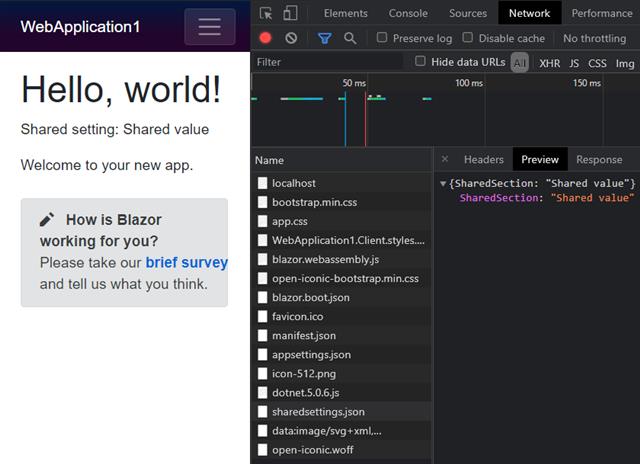Toggle the device toolbar icon
Viewport: 640px width, 464px height.
pyautogui.click(x=290, y=13)
